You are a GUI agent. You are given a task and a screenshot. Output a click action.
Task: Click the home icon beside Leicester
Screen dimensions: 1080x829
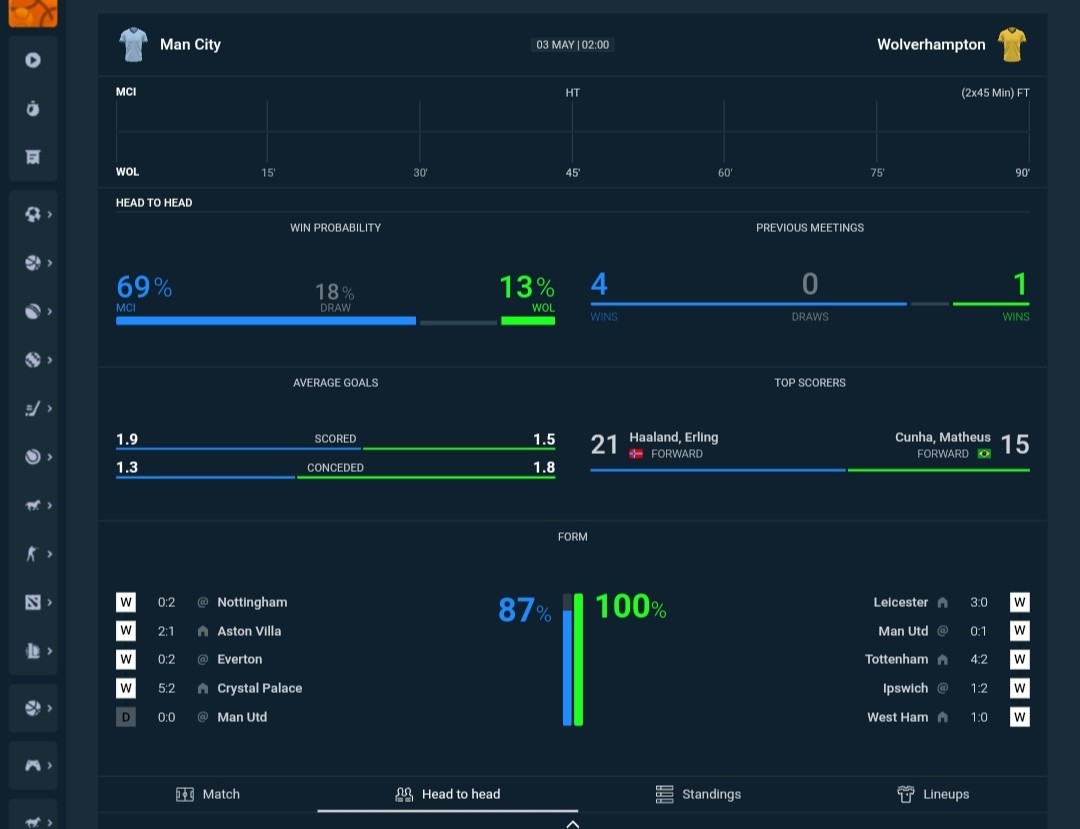943,602
